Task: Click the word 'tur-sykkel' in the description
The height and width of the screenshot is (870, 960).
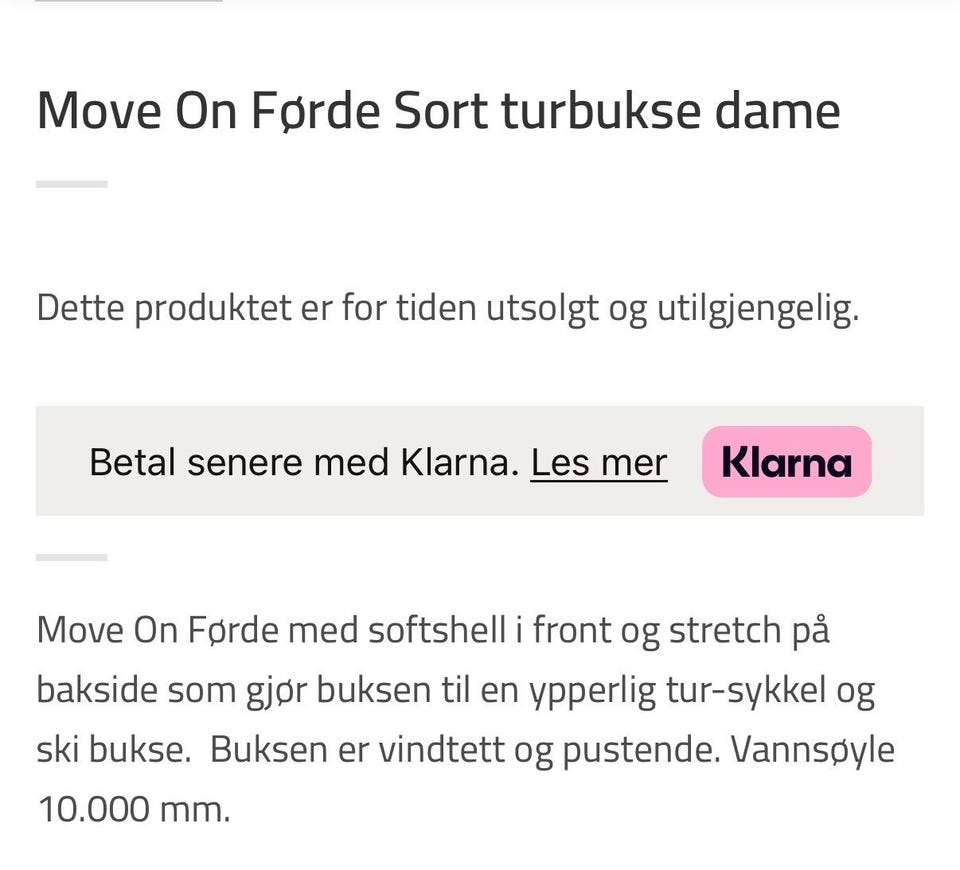Action: click(x=746, y=691)
